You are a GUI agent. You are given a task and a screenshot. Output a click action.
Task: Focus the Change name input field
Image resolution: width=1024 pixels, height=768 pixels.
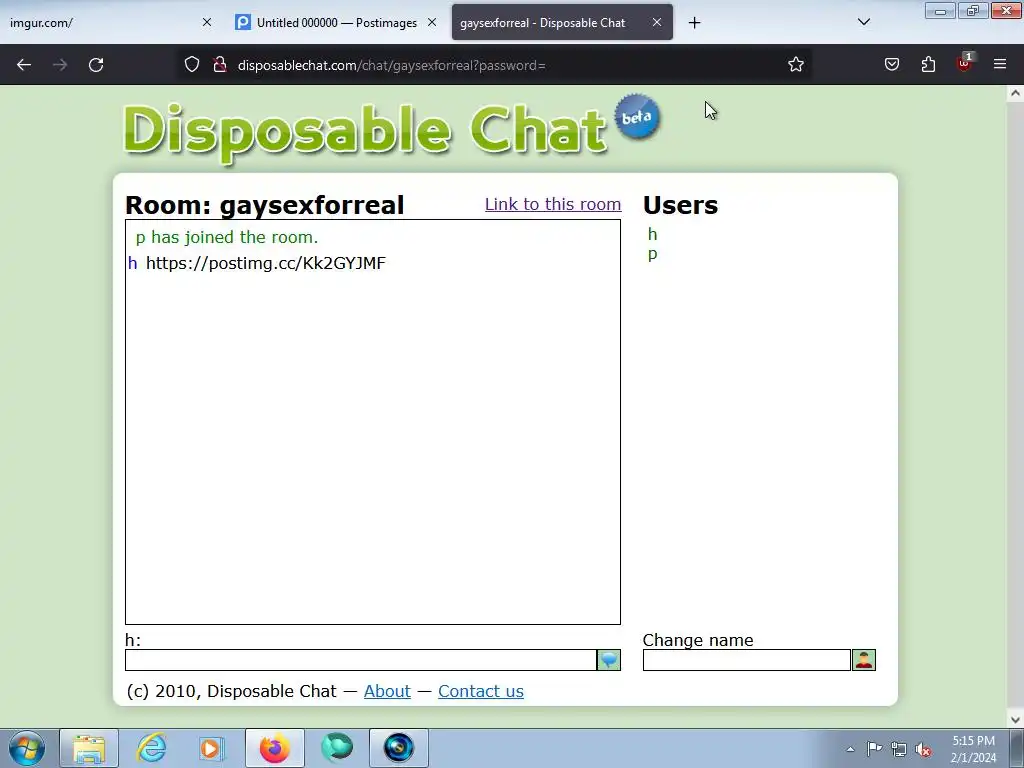(746, 660)
